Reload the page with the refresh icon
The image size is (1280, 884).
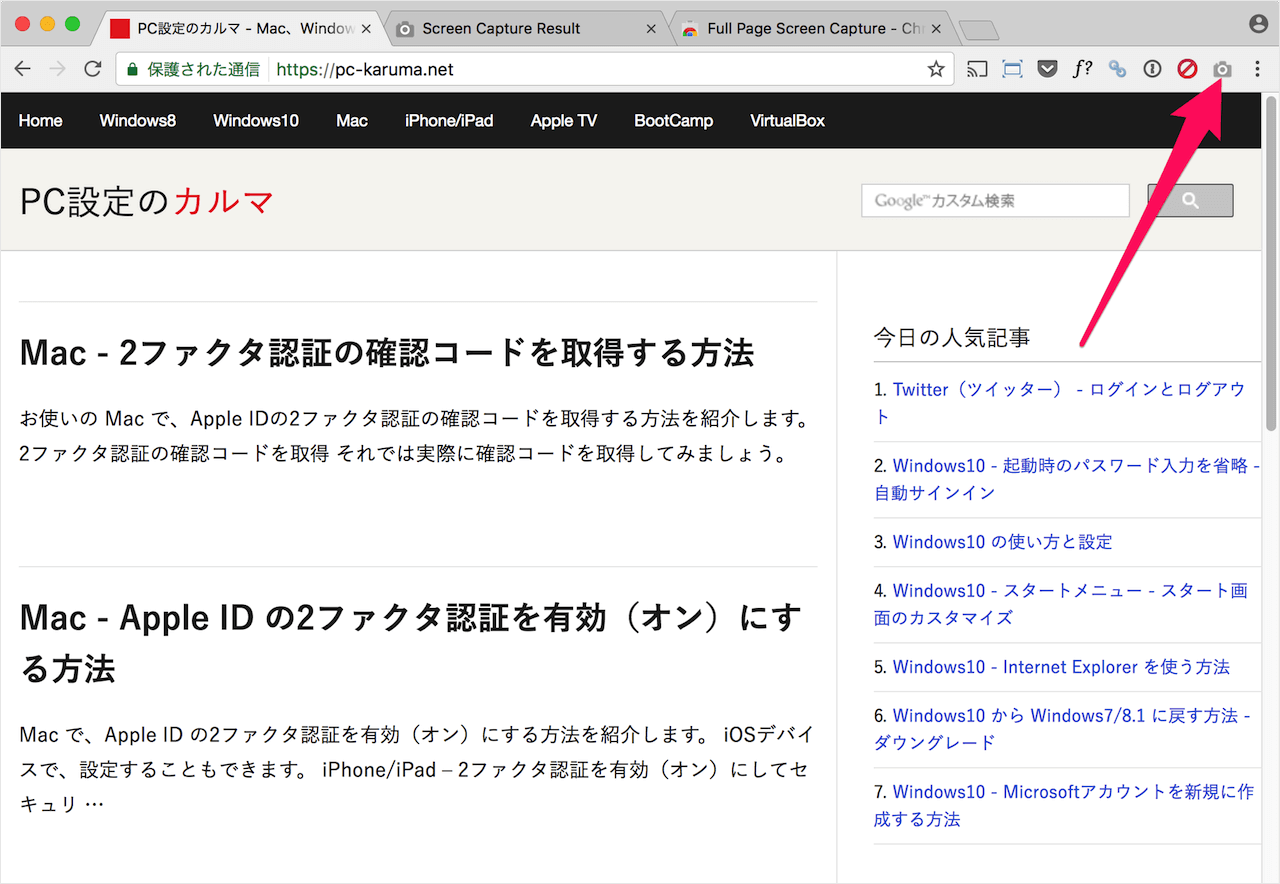click(x=93, y=69)
